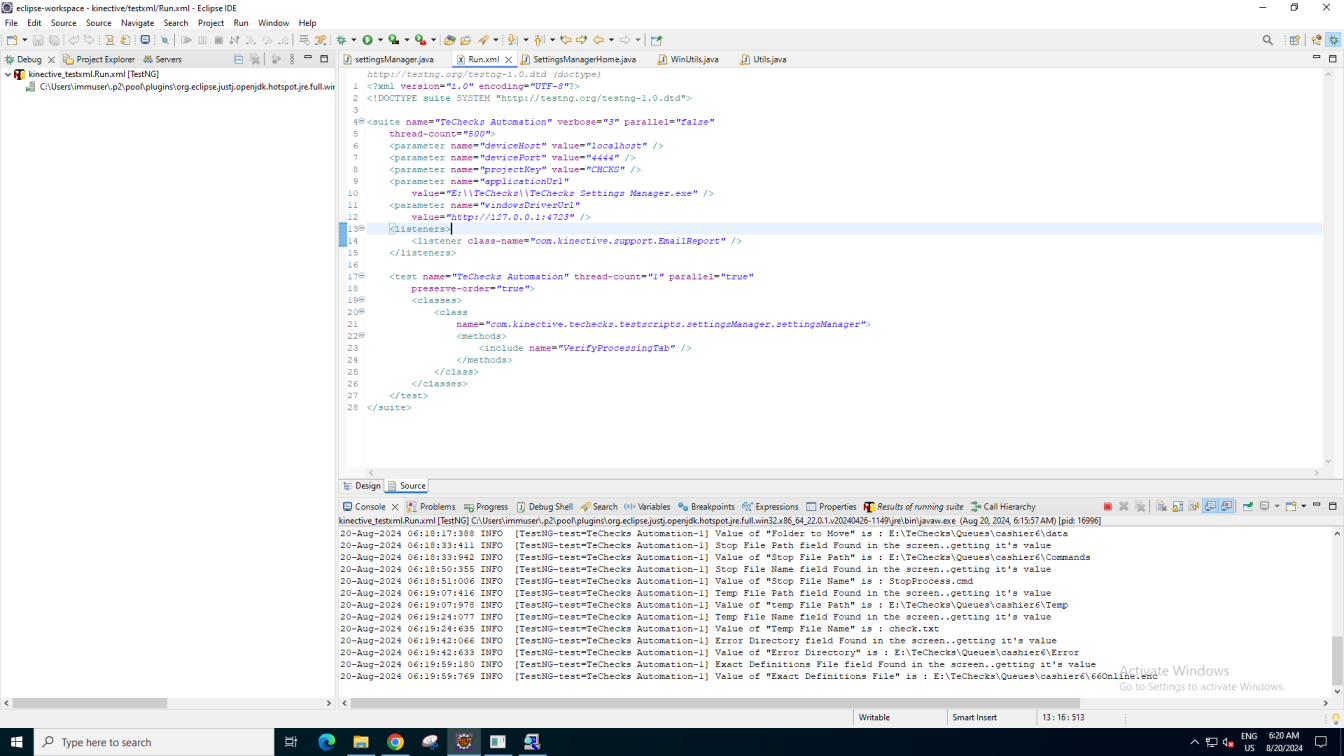
Task: Collapse the kinective_testxml.Run.xml tree node
Action: pyautogui.click(x=8, y=74)
